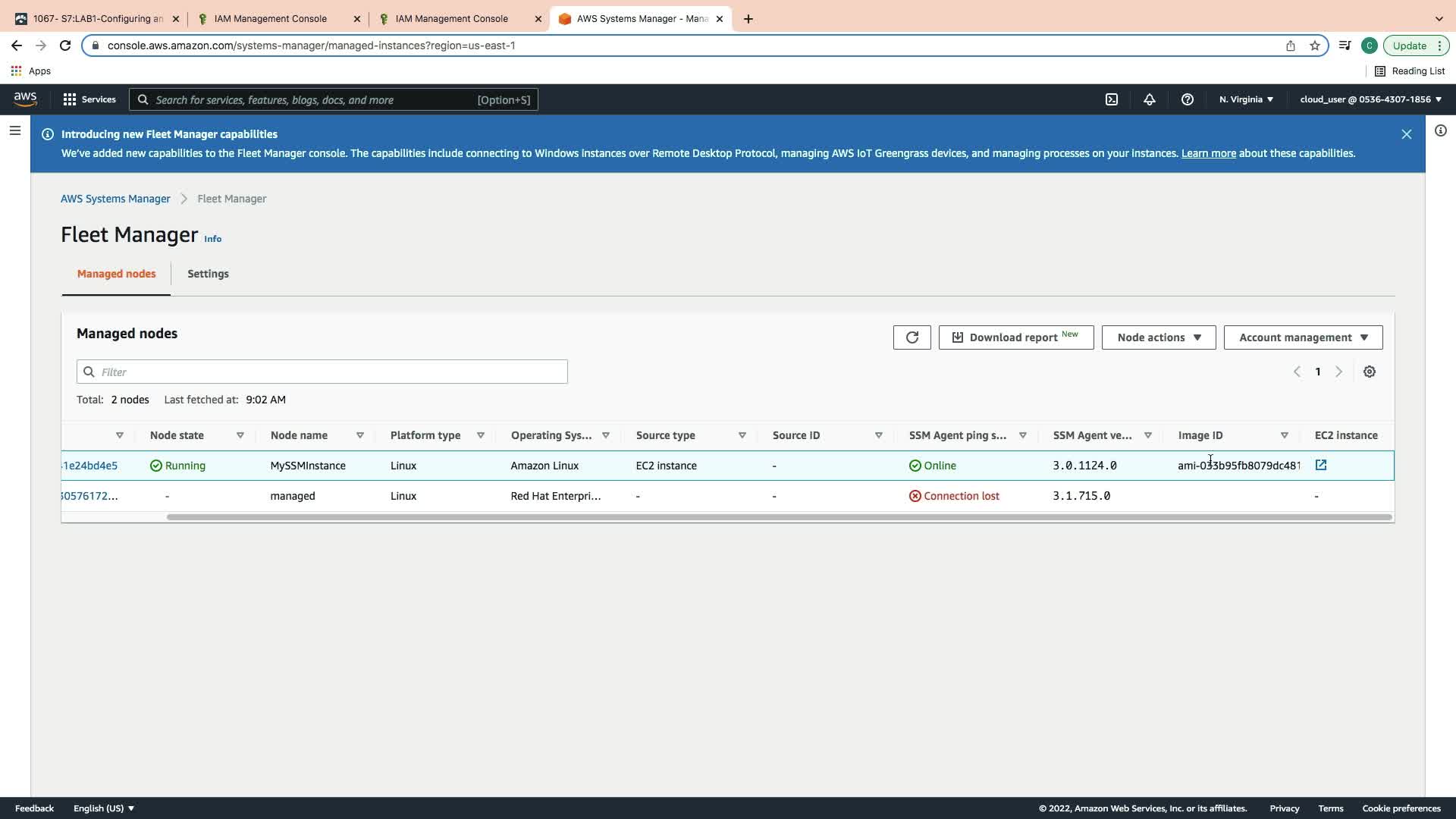This screenshot has height=819, width=1456.
Task: Sort by SSM Agent ping status column
Action: click(1022, 435)
